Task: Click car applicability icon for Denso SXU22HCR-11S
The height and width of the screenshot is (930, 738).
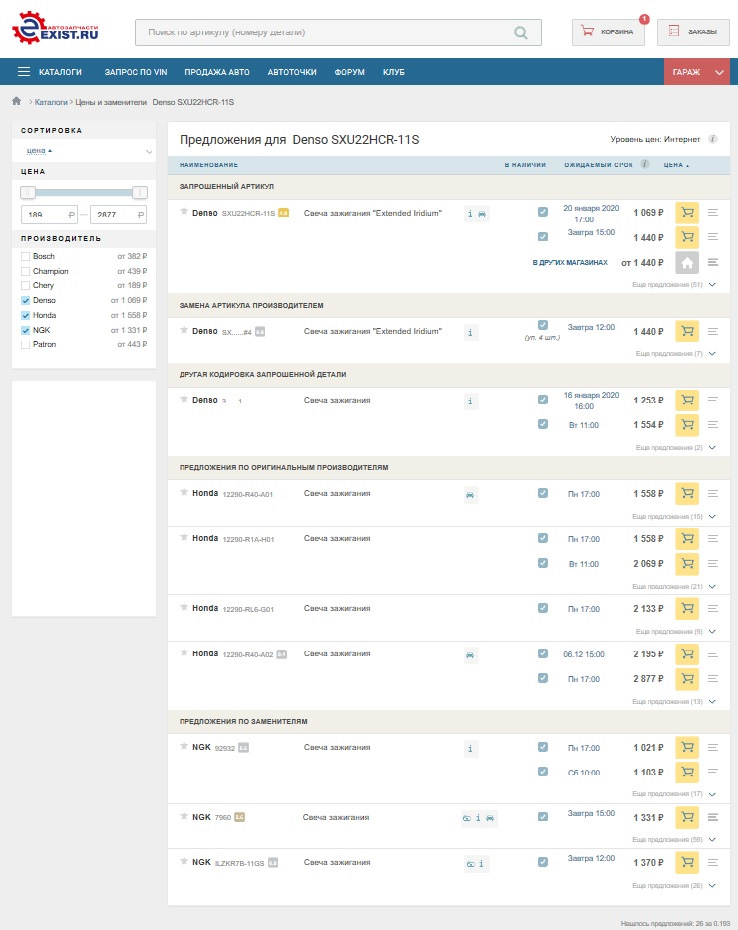Action: [482, 214]
